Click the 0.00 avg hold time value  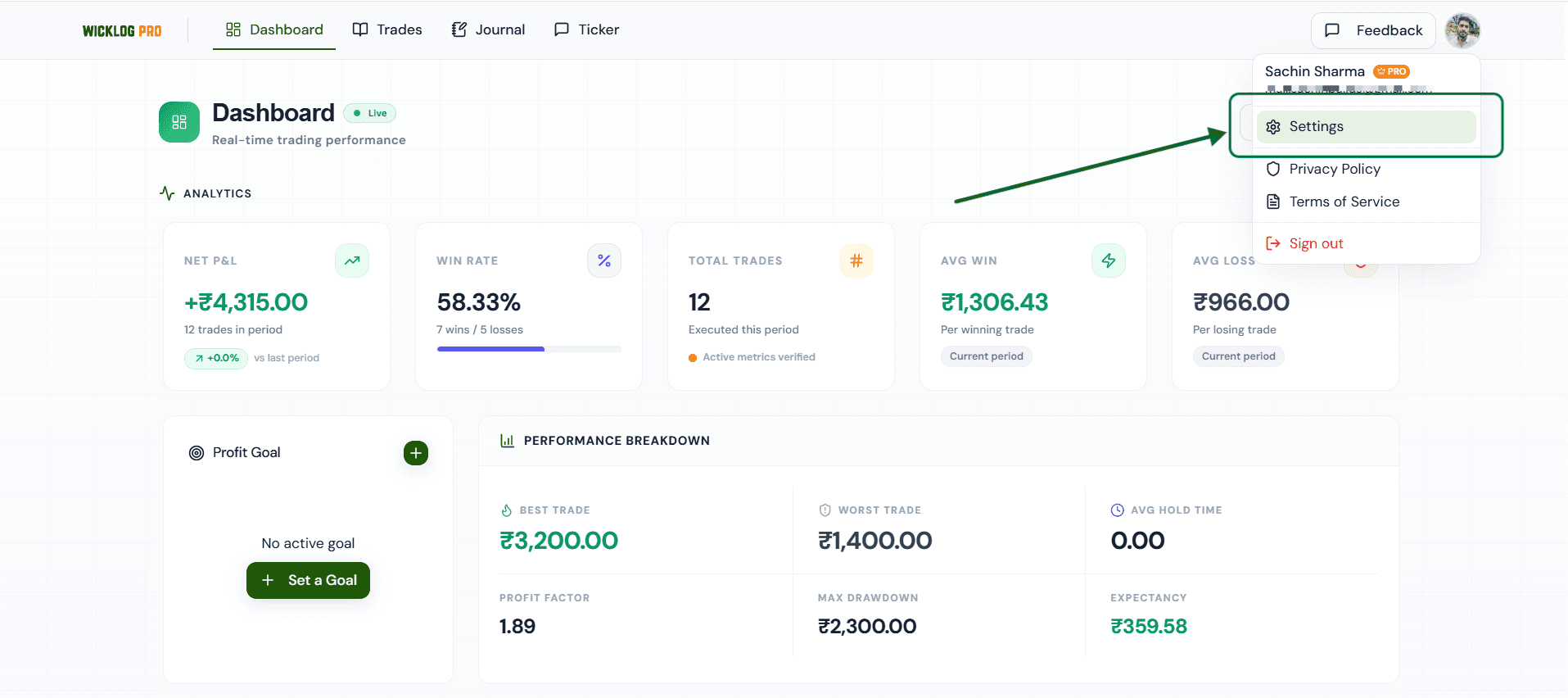tap(1137, 541)
